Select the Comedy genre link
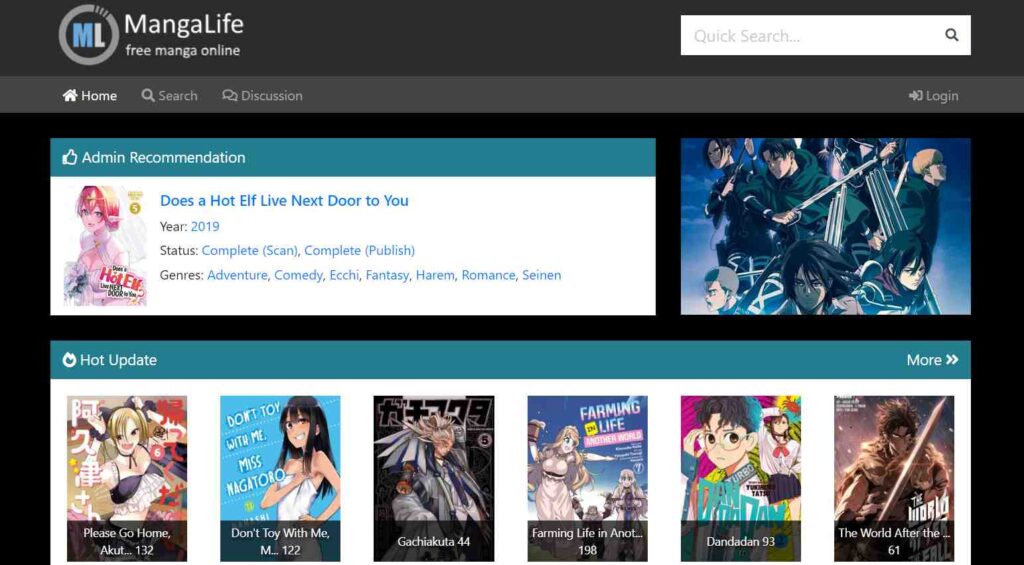Viewport: 1024px width, 565px height. [298, 275]
